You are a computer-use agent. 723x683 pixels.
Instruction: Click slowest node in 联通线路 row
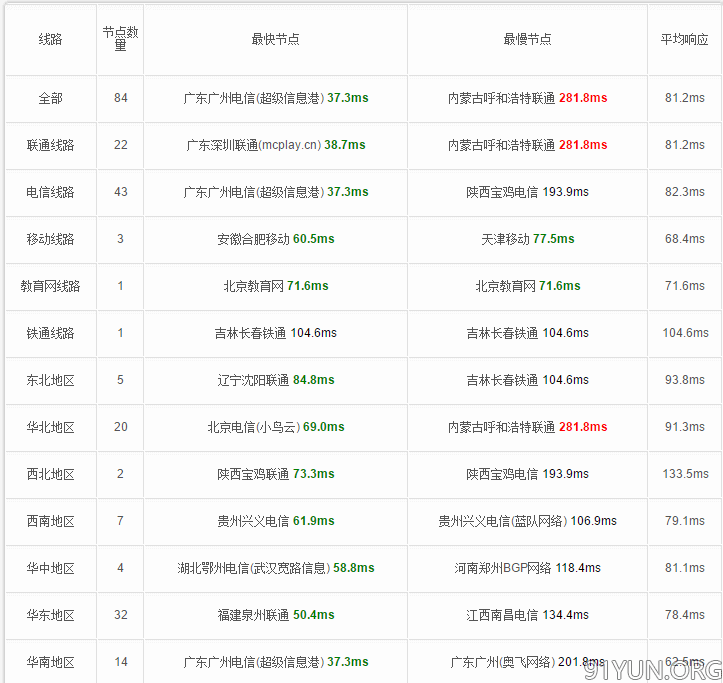click(x=527, y=145)
